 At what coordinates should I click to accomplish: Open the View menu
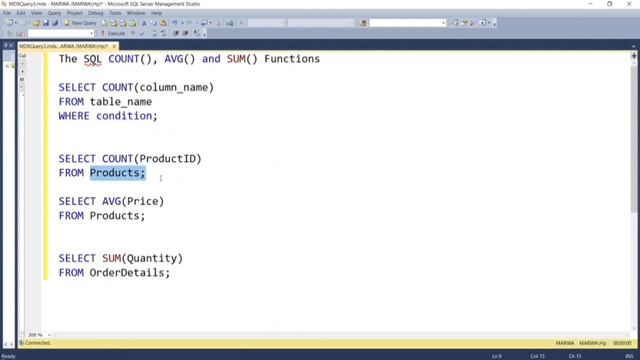tap(36, 13)
